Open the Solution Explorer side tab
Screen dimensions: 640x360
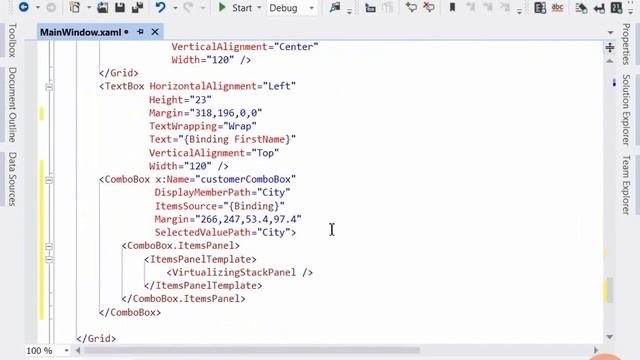point(626,110)
